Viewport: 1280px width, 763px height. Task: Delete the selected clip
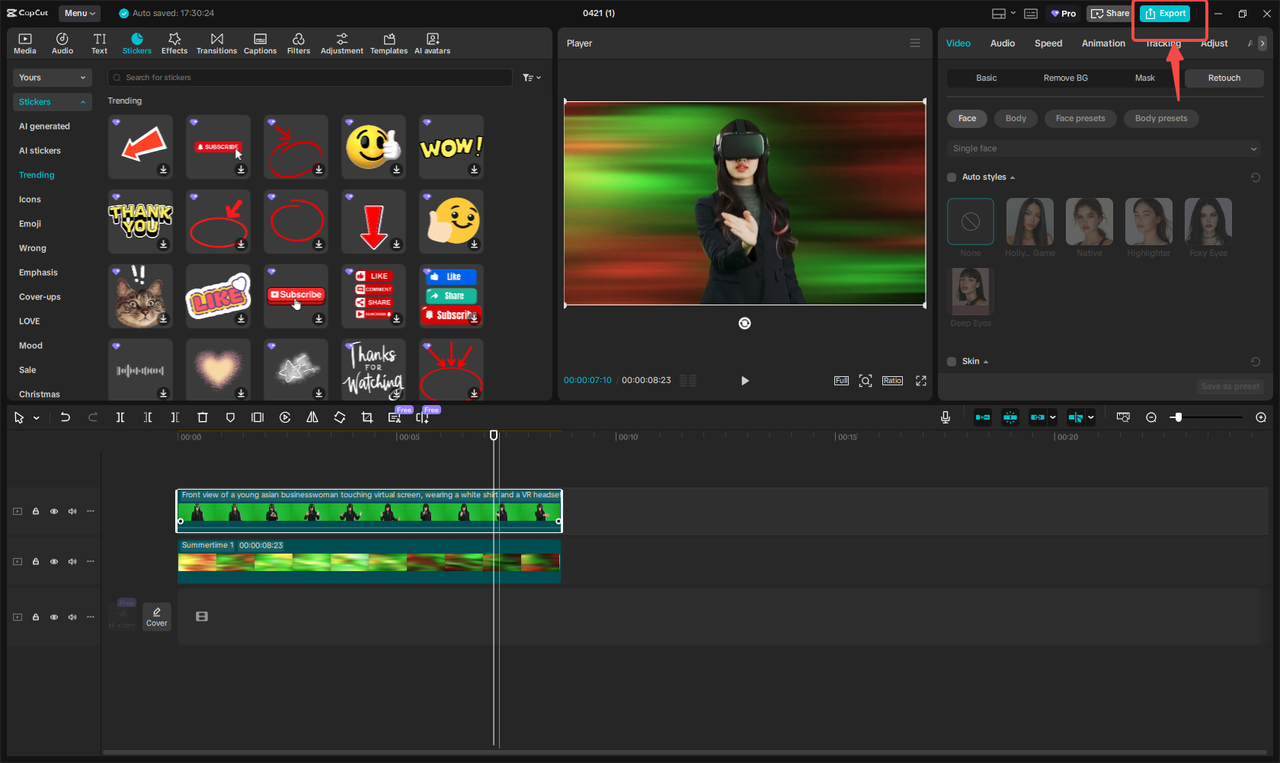202,417
